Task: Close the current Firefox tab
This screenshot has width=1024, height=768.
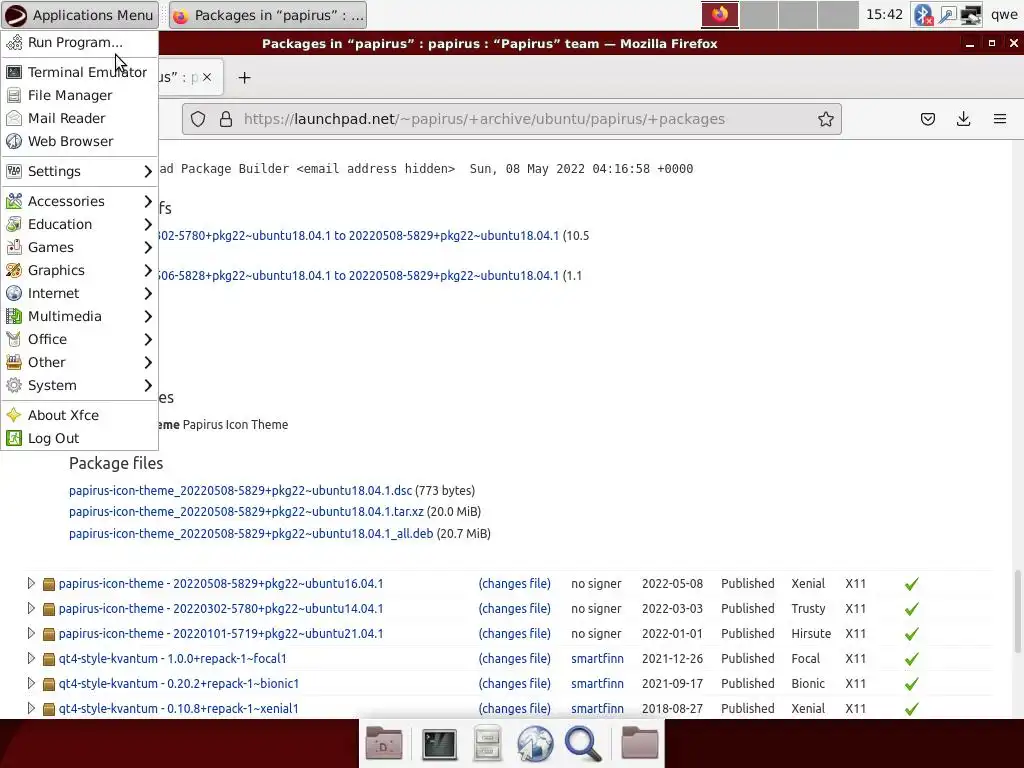Action: click(207, 77)
